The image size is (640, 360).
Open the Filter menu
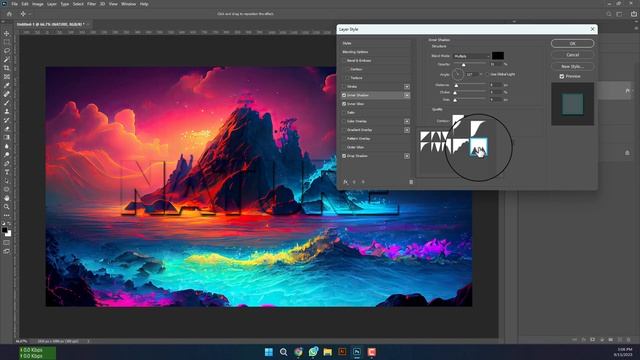point(91,4)
